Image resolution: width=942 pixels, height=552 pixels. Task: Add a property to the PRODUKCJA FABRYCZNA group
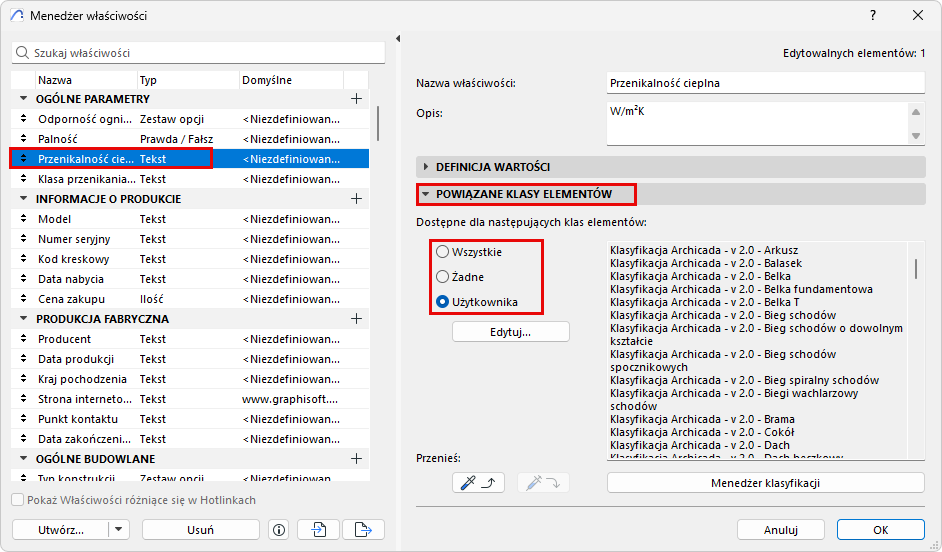[356, 319]
